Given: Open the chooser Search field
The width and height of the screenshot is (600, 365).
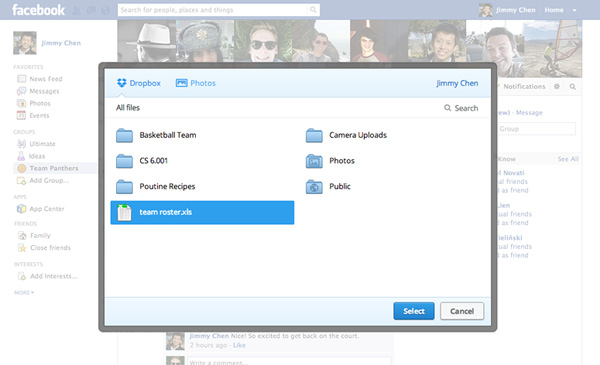Looking at the screenshot, I should click(x=461, y=108).
